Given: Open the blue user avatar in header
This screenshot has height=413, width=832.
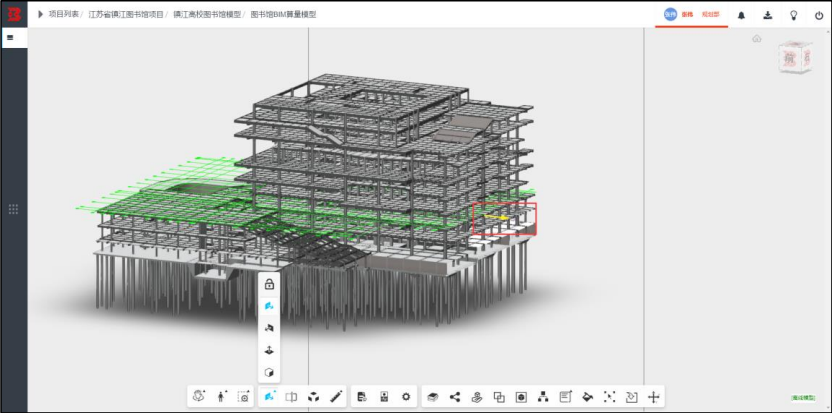Looking at the screenshot, I should coord(670,14).
